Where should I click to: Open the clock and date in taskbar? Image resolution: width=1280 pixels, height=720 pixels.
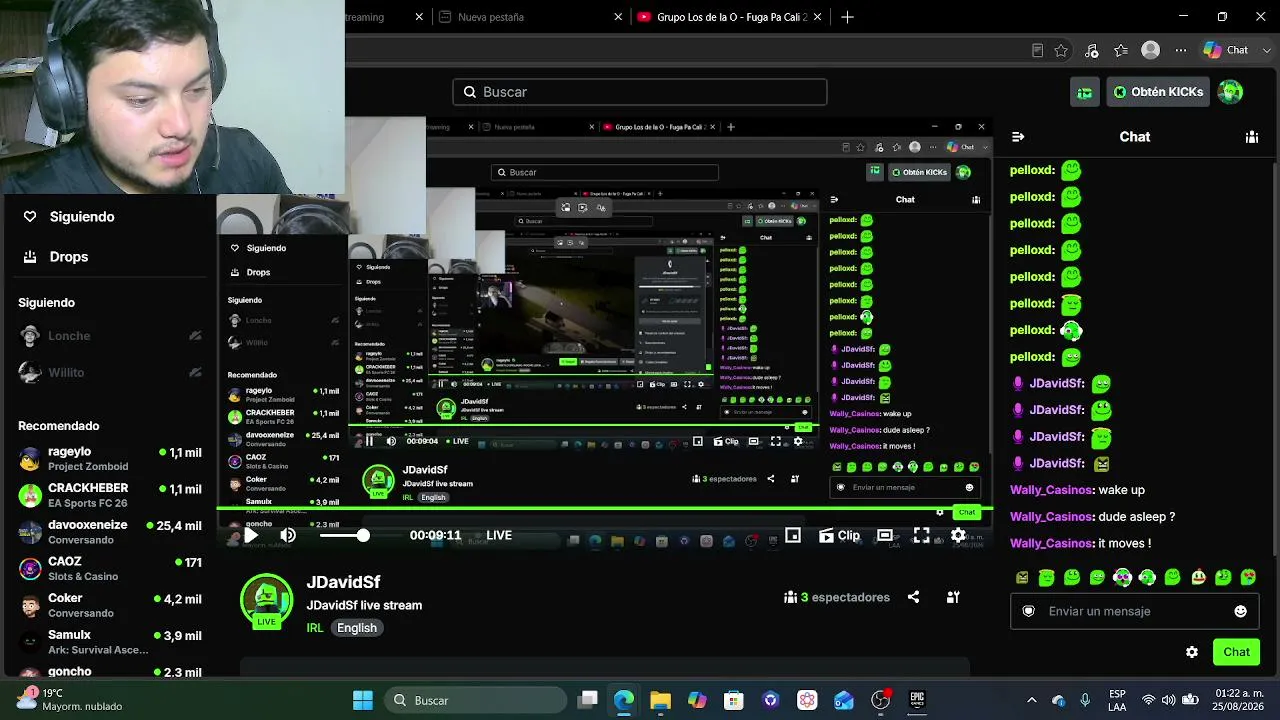pyautogui.click(x=1238, y=700)
